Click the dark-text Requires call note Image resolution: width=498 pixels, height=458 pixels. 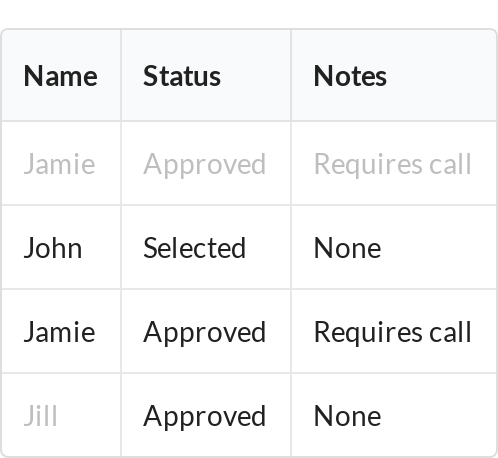point(394,331)
